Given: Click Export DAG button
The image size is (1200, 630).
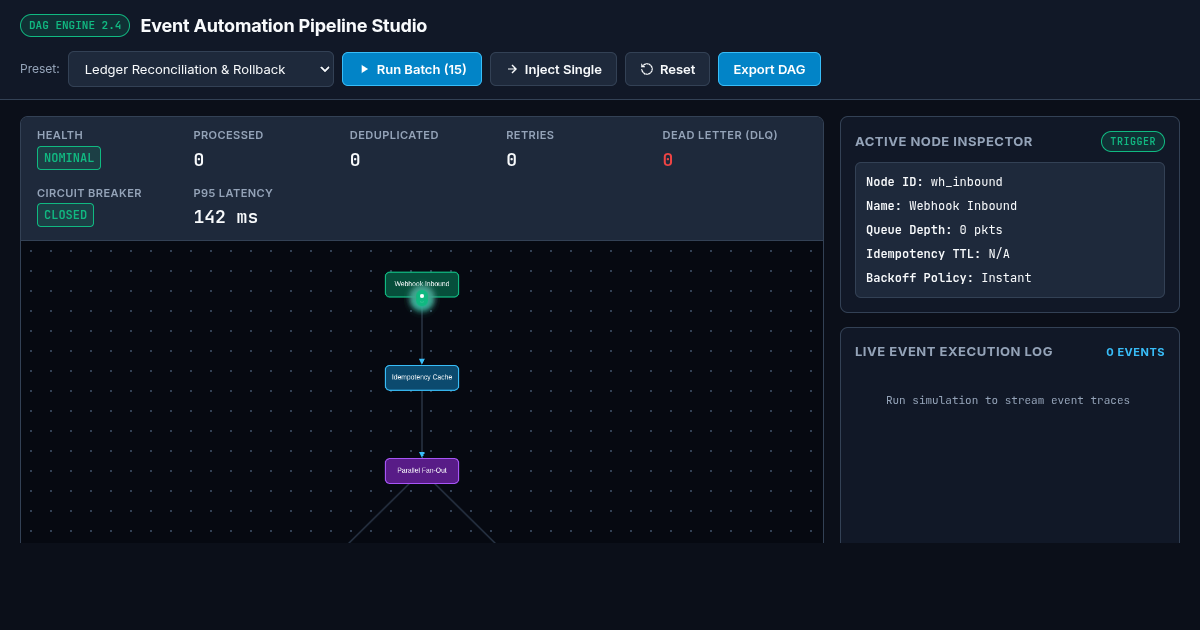Looking at the screenshot, I should tap(769, 69).
